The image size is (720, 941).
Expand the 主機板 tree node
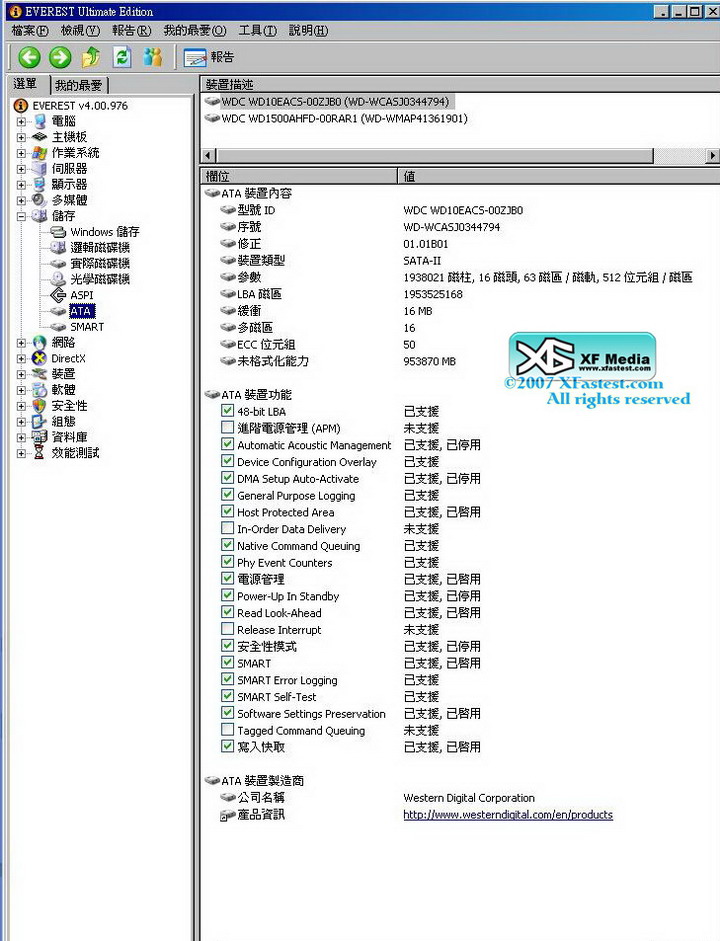[x=21, y=137]
